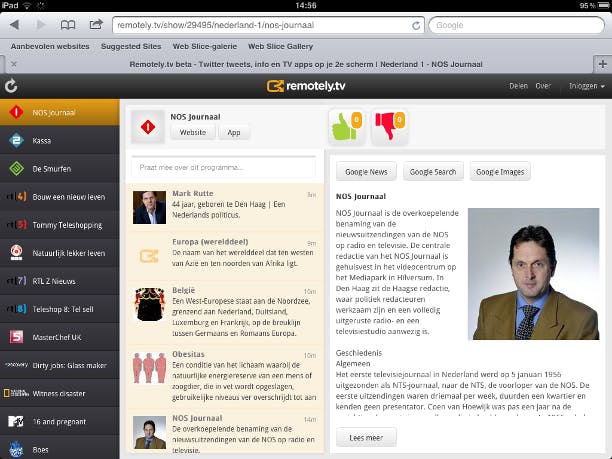The image size is (612, 459).
Task: Click the remotely.tv logo
Action: [306, 86]
